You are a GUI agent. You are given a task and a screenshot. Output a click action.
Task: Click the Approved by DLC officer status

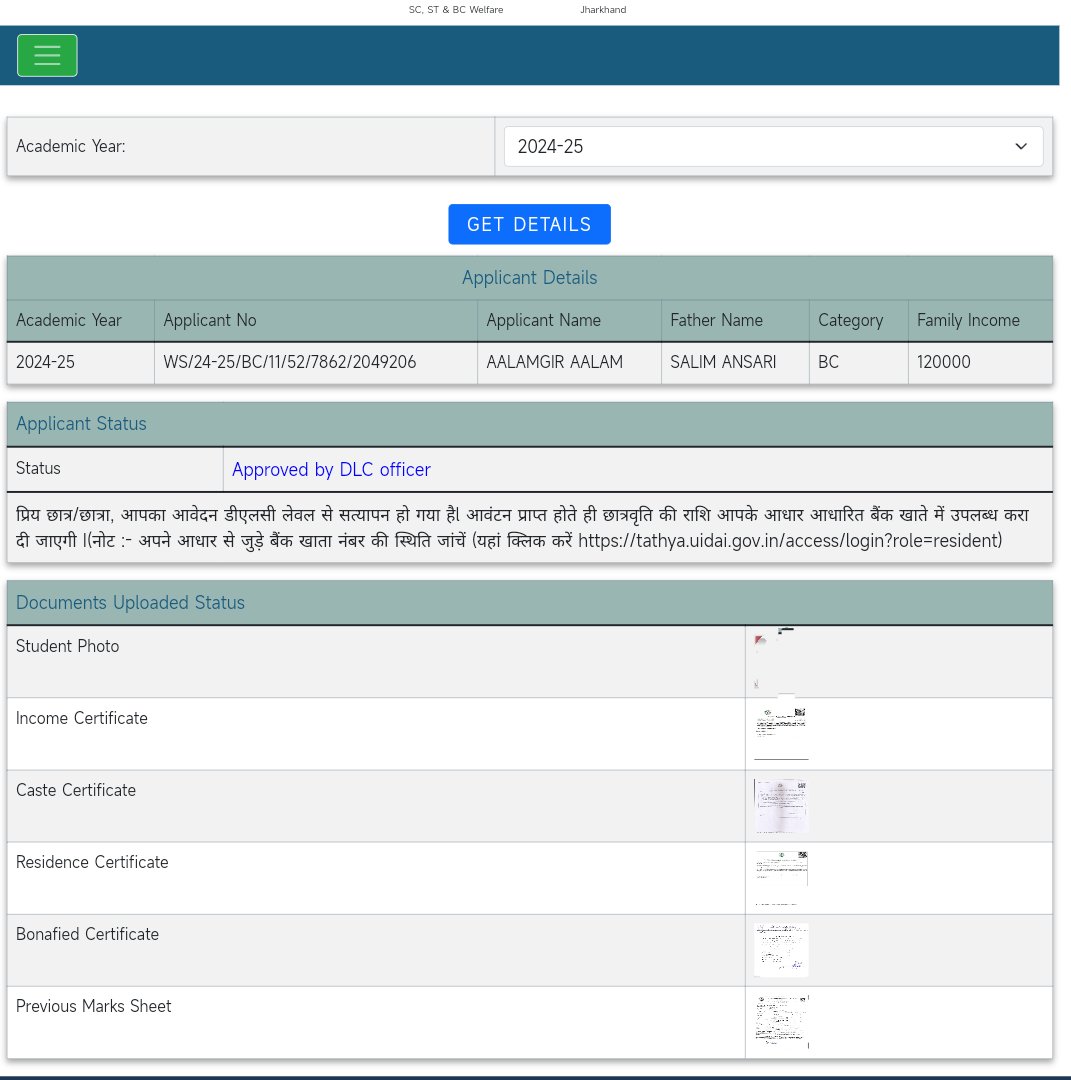tap(331, 470)
